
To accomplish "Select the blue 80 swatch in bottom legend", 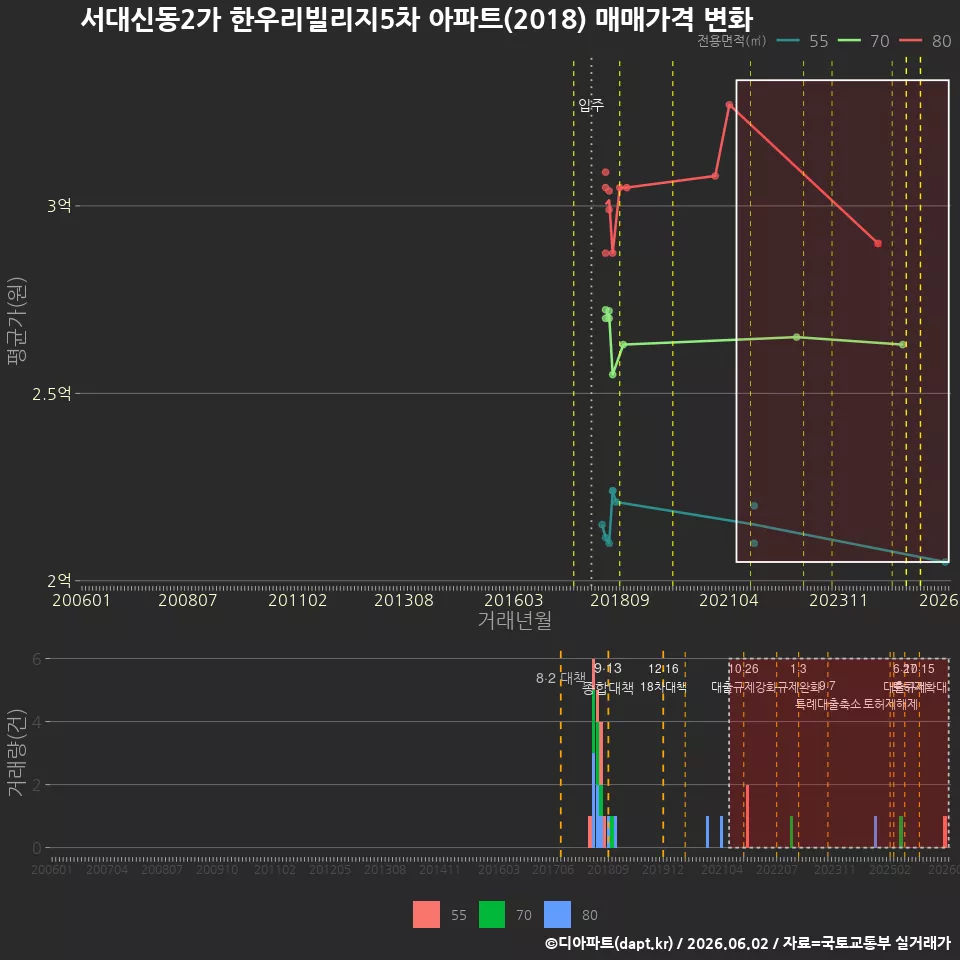I will (x=557, y=915).
